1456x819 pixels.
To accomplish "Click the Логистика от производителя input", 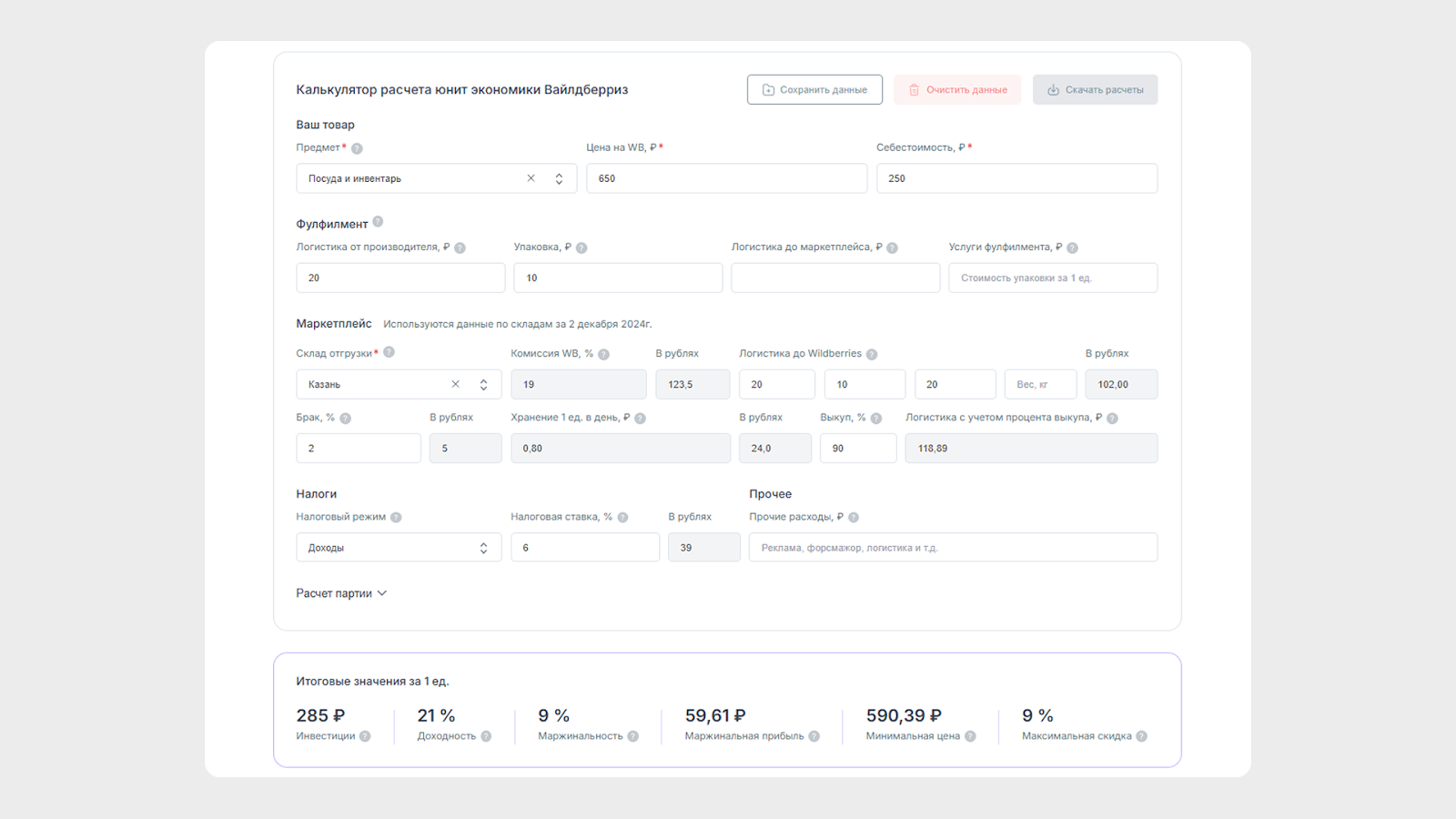I will tap(400, 278).
